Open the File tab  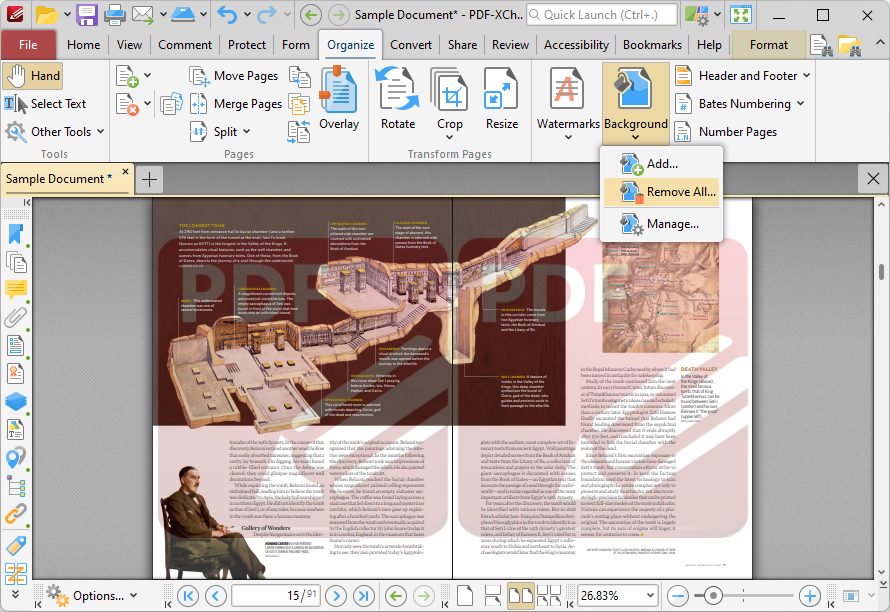pyautogui.click(x=28, y=45)
